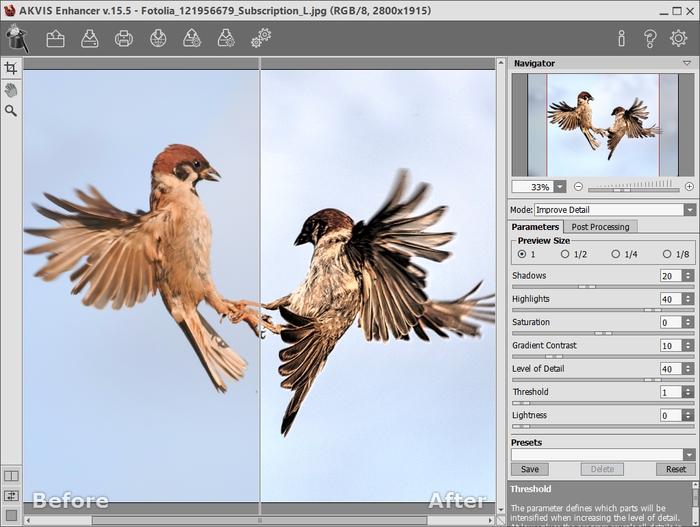700x527 pixels.
Task: Open the Mode dropdown showing Improve Detail
Action: tap(689, 210)
